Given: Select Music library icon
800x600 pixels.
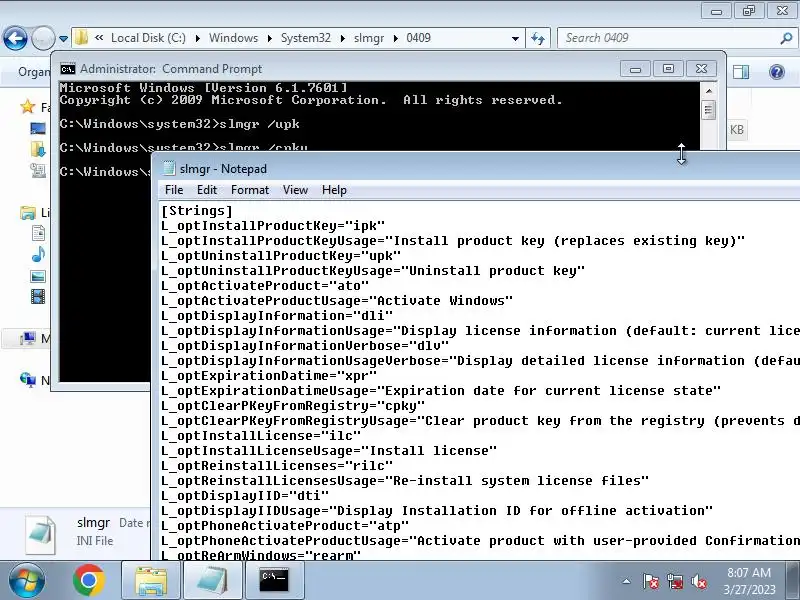Looking at the screenshot, I should [x=38, y=254].
